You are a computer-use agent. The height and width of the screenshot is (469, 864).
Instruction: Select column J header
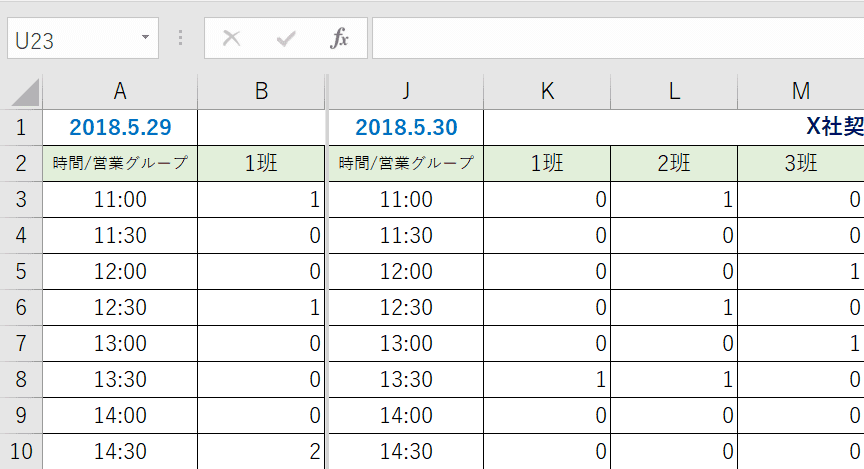click(x=406, y=91)
